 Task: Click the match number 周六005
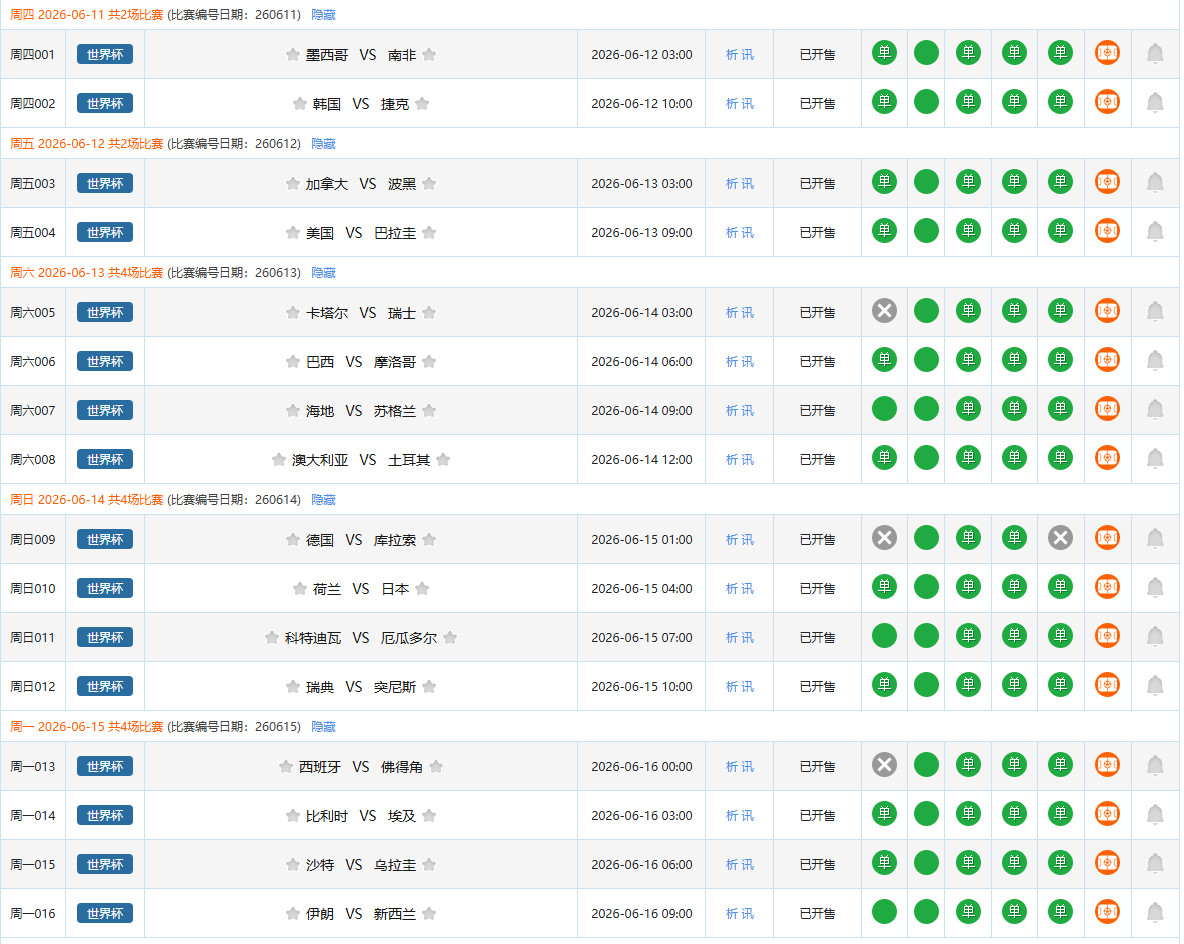click(32, 313)
